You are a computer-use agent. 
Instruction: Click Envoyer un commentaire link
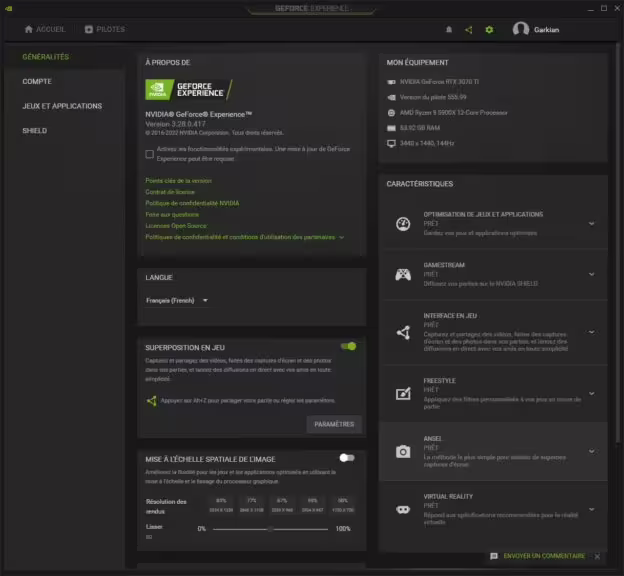click(x=544, y=556)
